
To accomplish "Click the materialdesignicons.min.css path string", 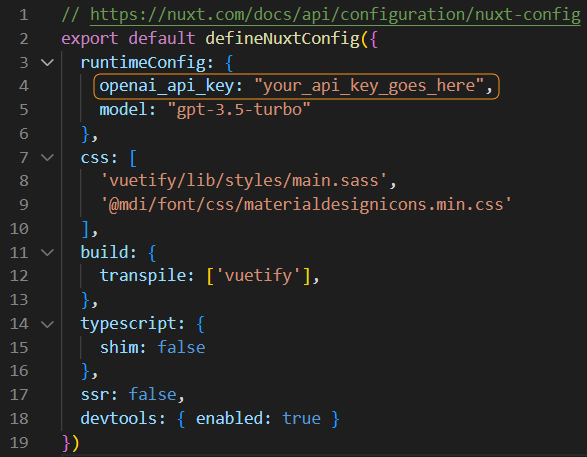I will [306, 205].
